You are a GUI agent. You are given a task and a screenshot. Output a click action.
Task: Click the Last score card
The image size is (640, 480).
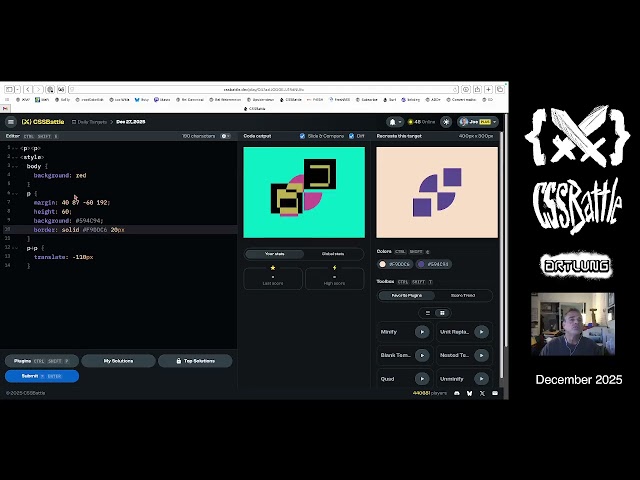pos(273,278)
